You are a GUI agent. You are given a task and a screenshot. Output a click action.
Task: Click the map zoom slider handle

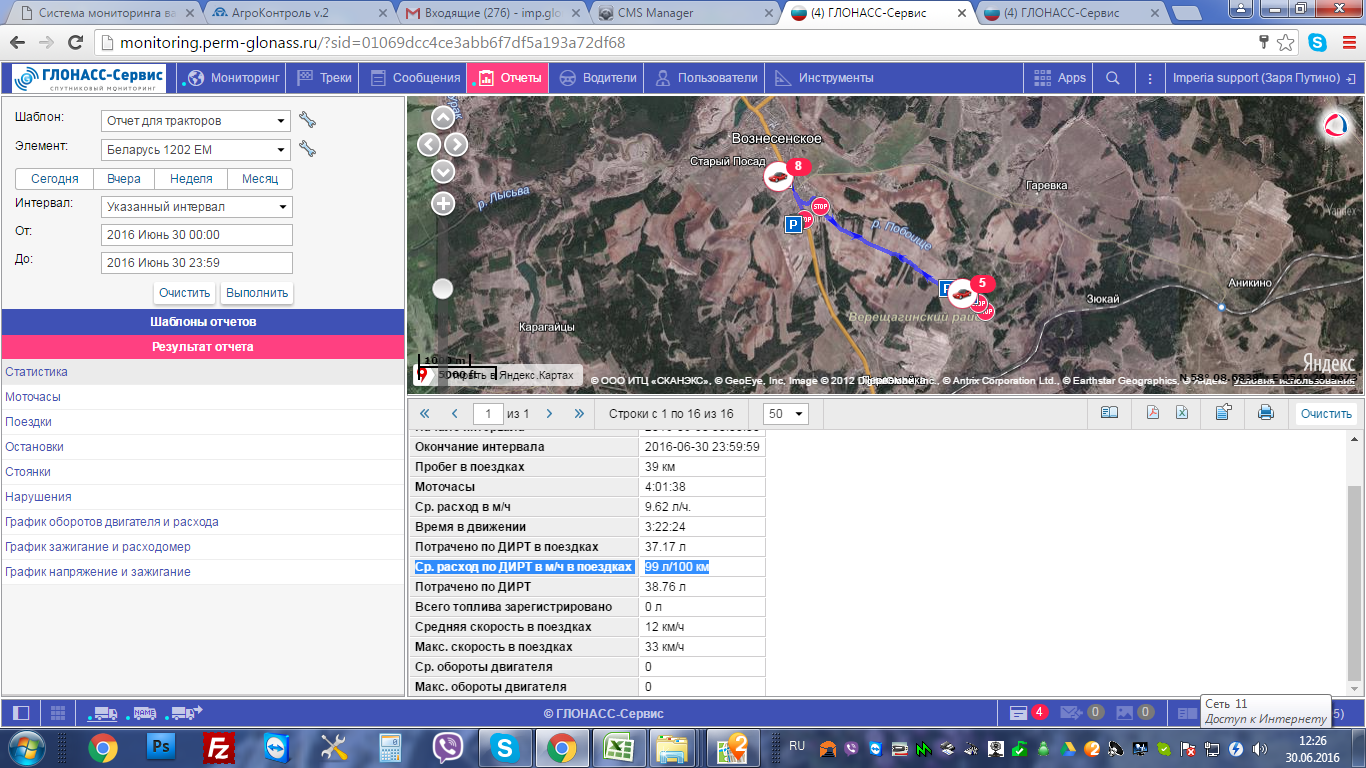click(443, 289)
